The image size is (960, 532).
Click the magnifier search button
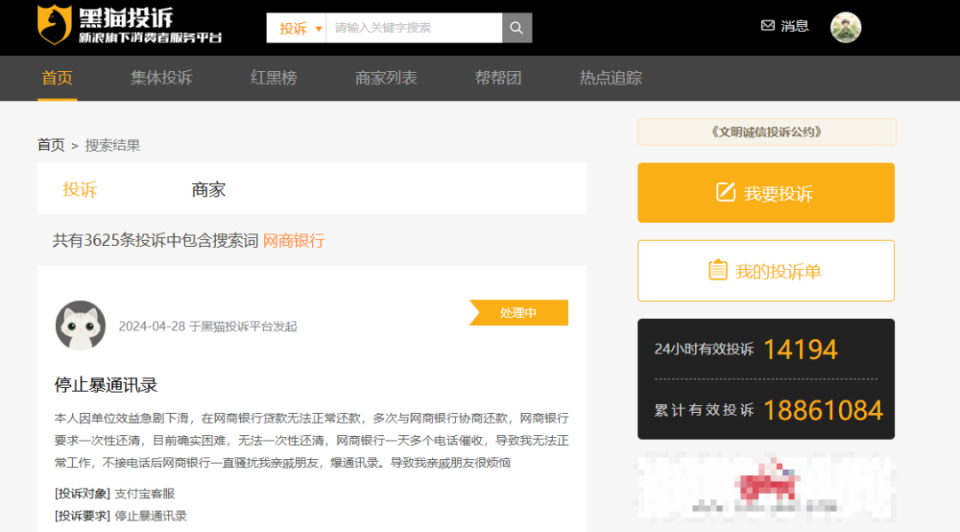(x=517, y=28)
